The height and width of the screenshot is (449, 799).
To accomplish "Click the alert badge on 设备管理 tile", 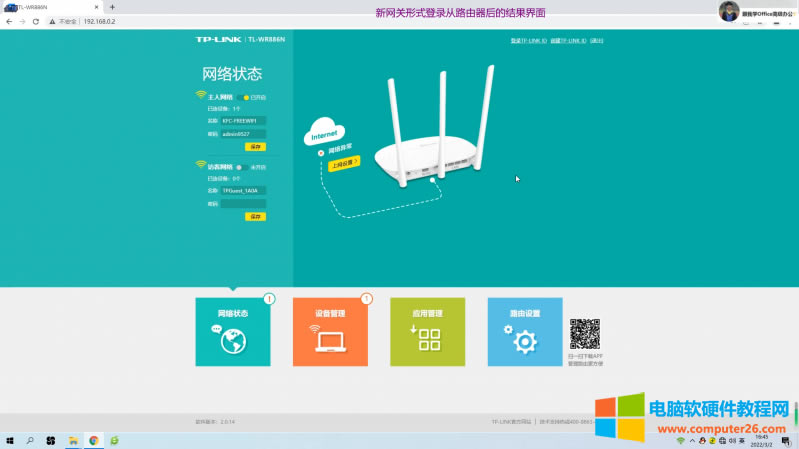I will pos(366,299).
